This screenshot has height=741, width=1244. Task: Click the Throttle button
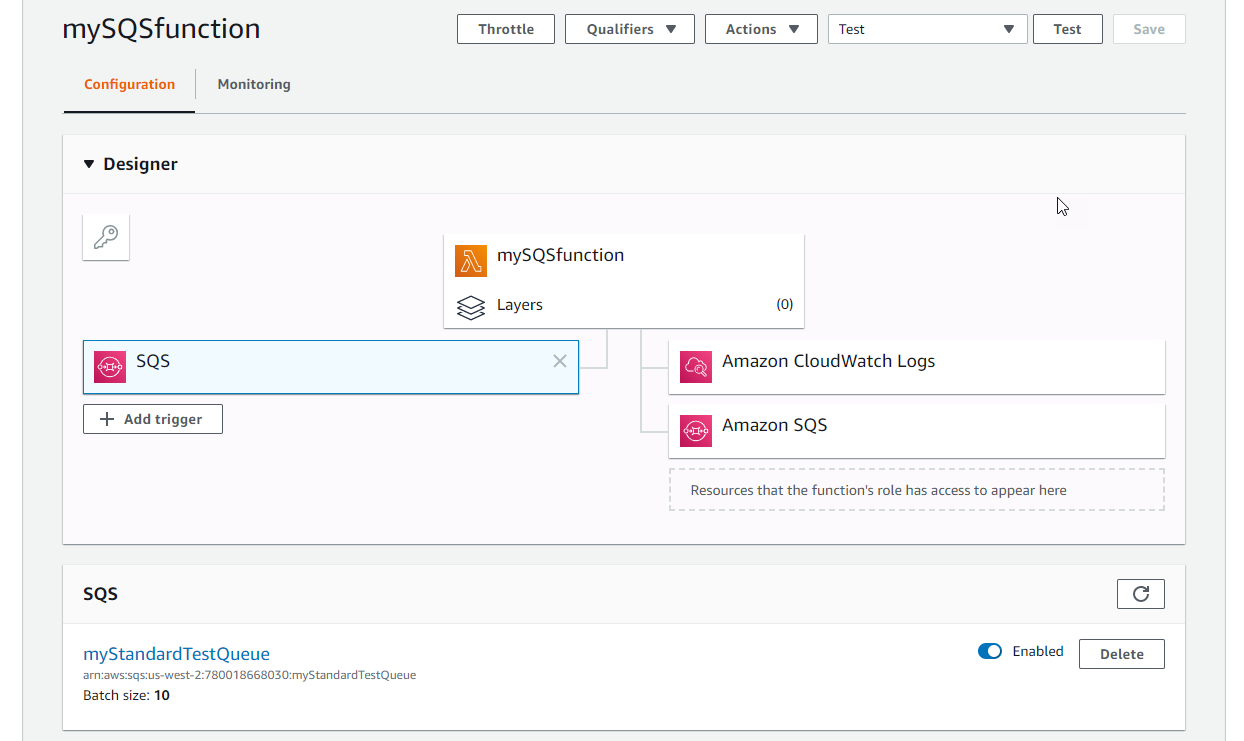506,29
